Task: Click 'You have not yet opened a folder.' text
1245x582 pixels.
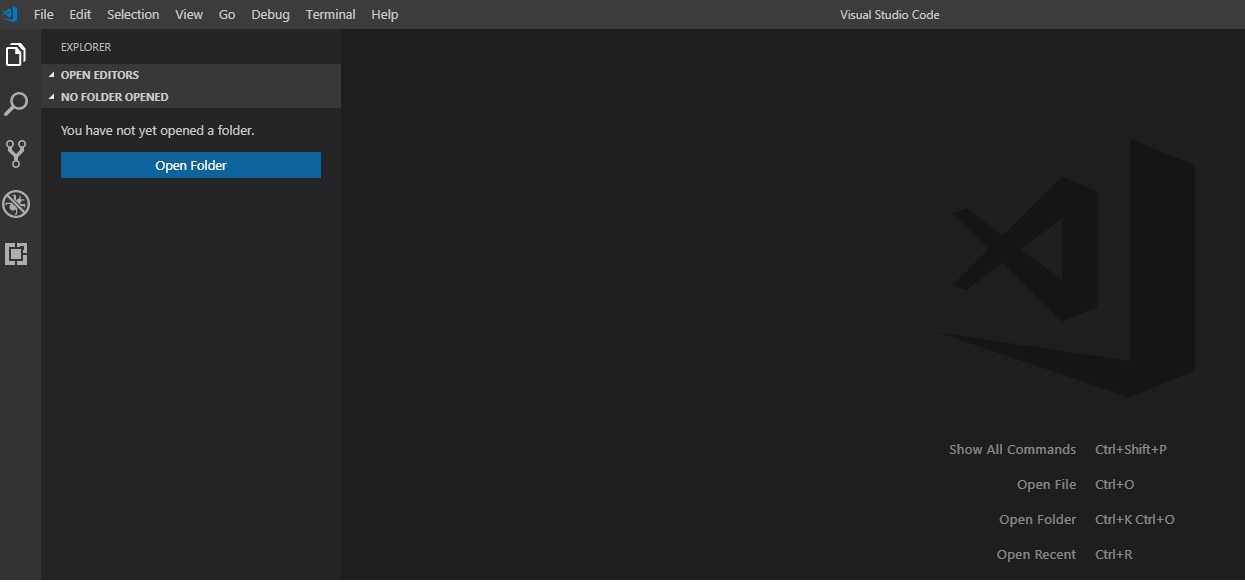Action: (x=158, y=130)
